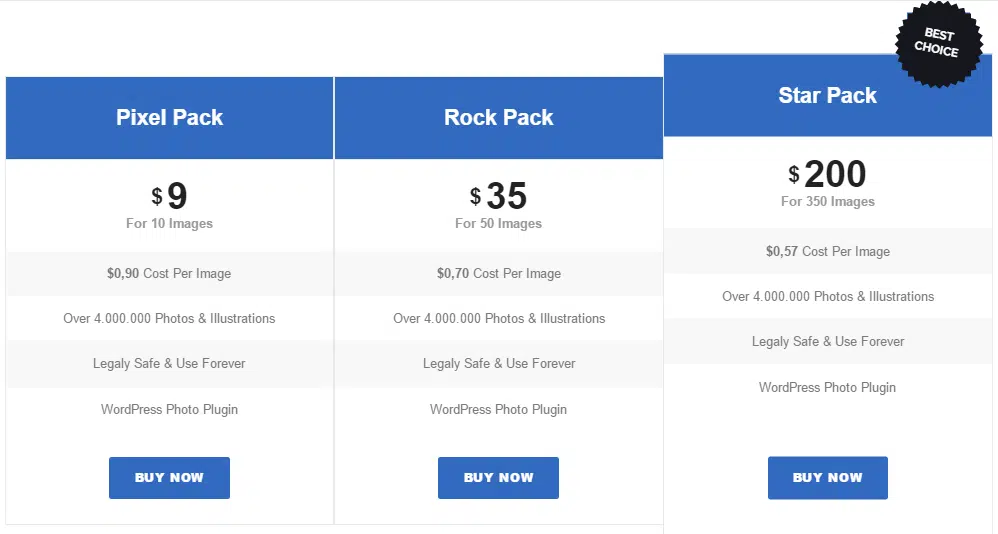998x534 pixels.
Task: Click the 'For 10 Images' text
Action: 169,223
